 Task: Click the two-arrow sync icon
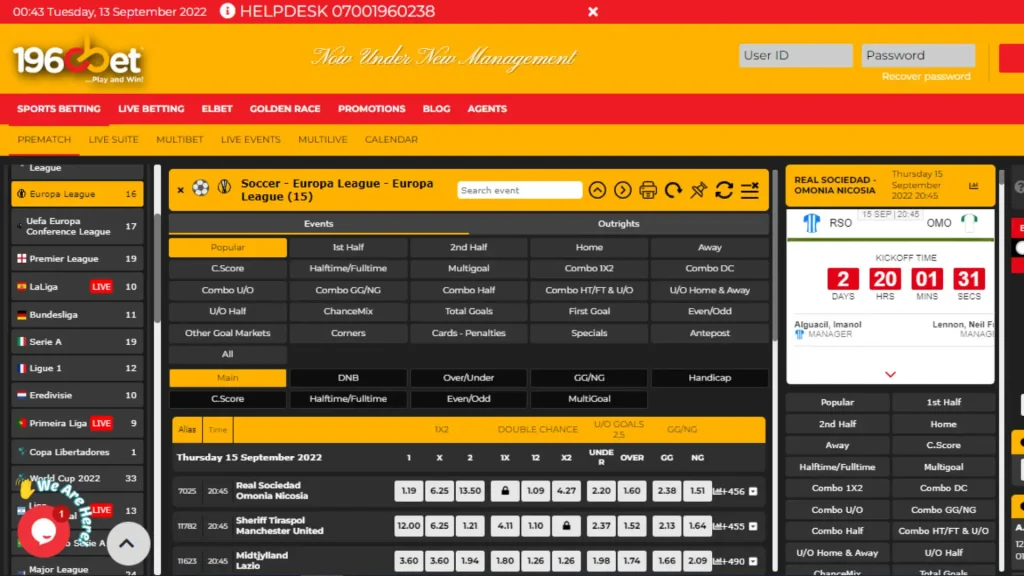pos(724,190)
